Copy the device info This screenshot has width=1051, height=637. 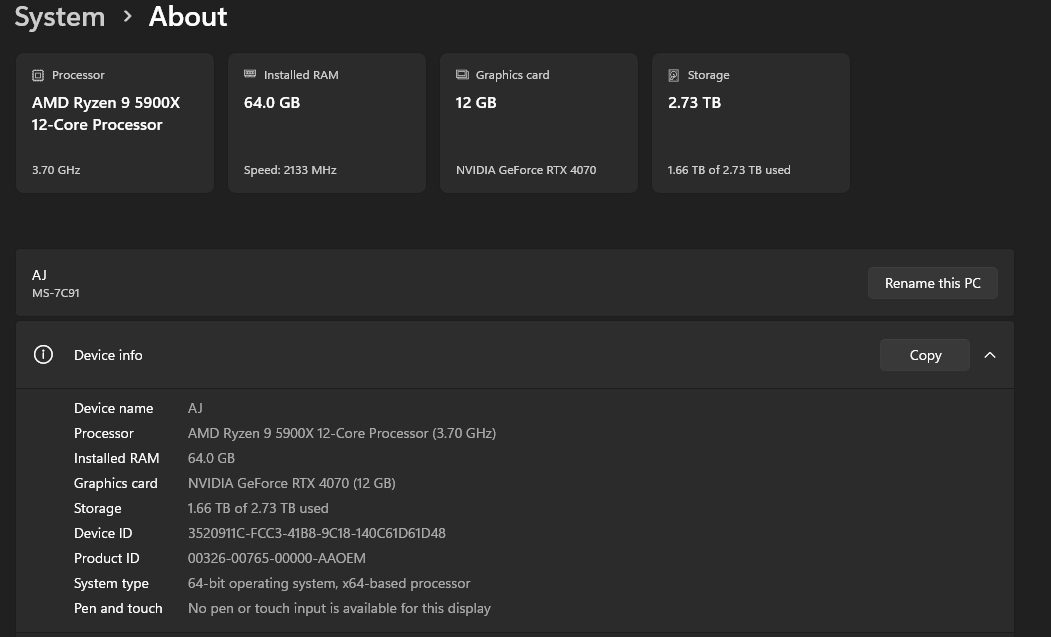point(925,355)
